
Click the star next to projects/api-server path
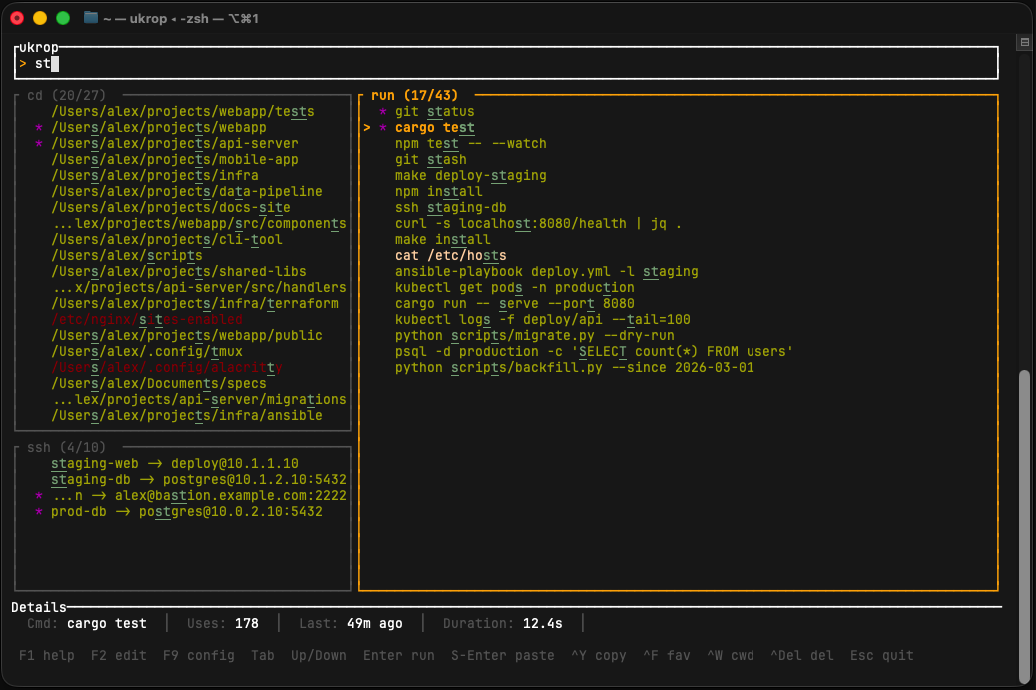click(39, 143)
